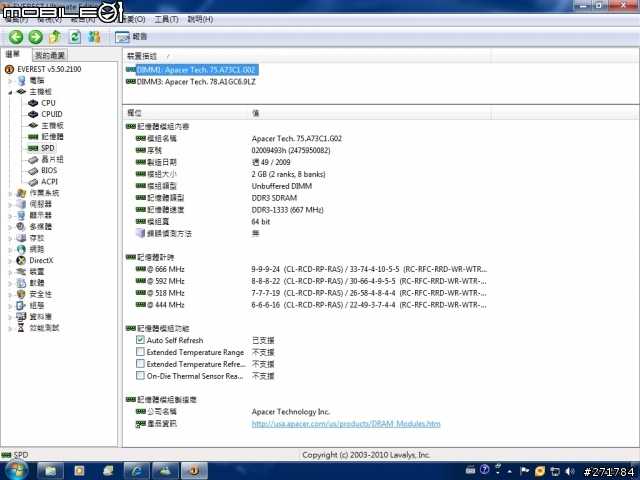The image size is (640, 480).
Task: Click the database icon in tree
Action: [x=21, y=316]
